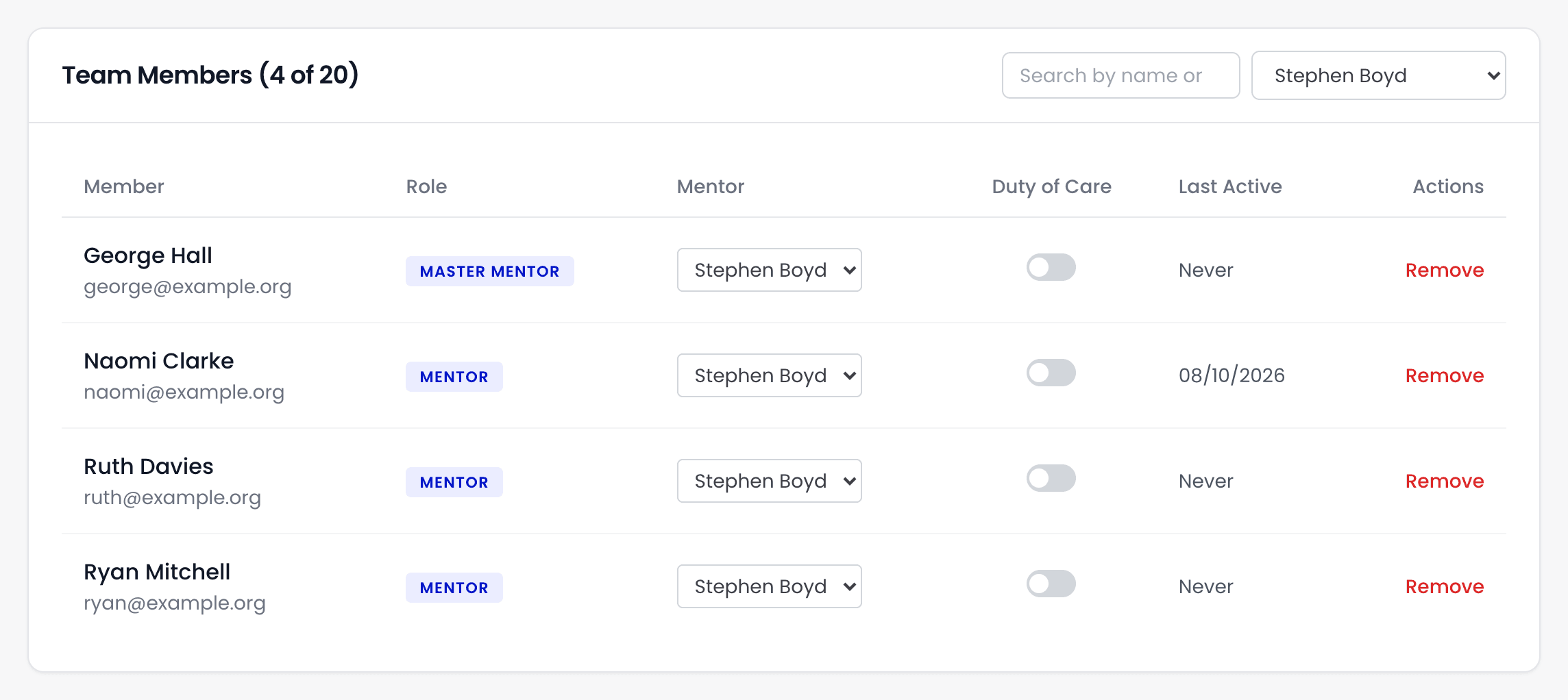Click the 08/10/2026 last active date

(x=1232, y=375)
